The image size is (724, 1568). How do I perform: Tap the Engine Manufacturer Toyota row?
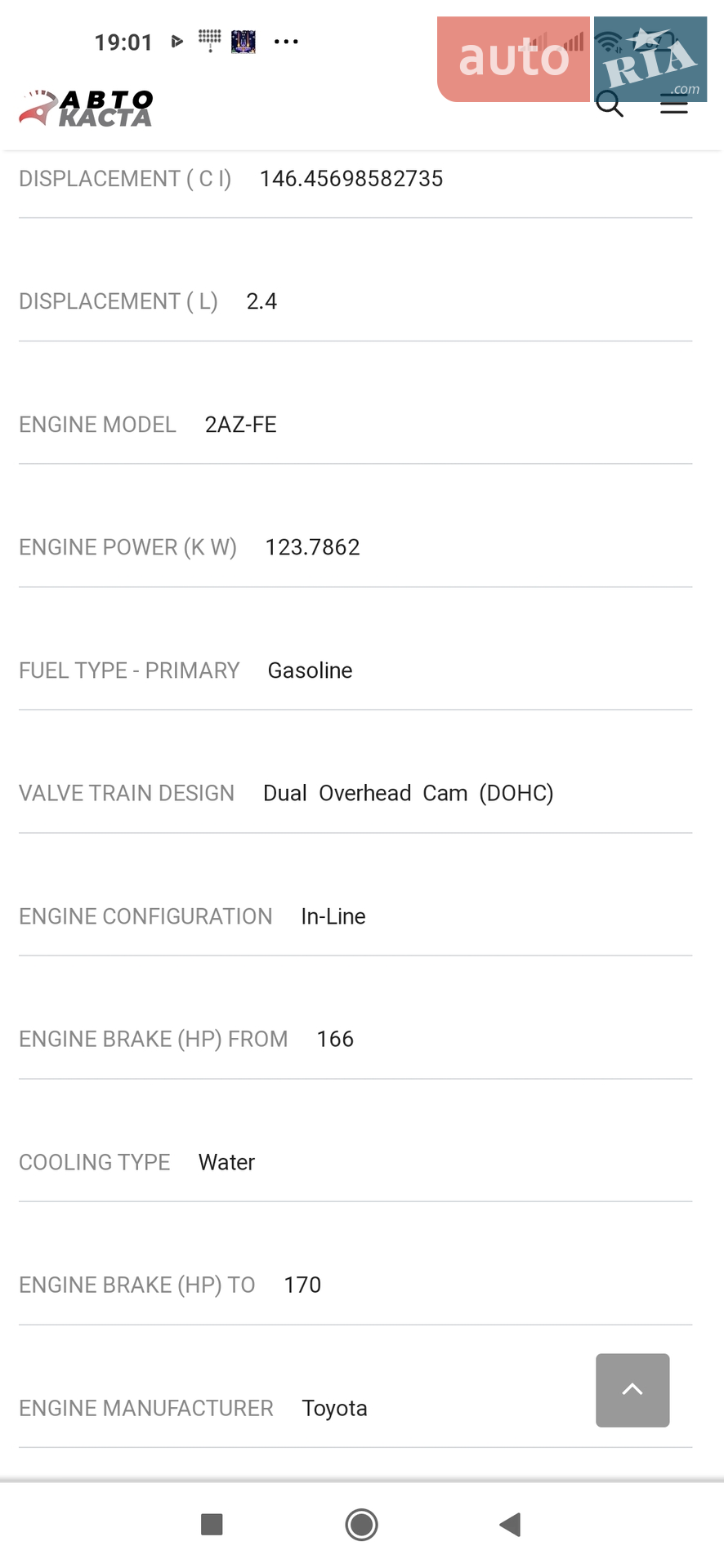355,1408
